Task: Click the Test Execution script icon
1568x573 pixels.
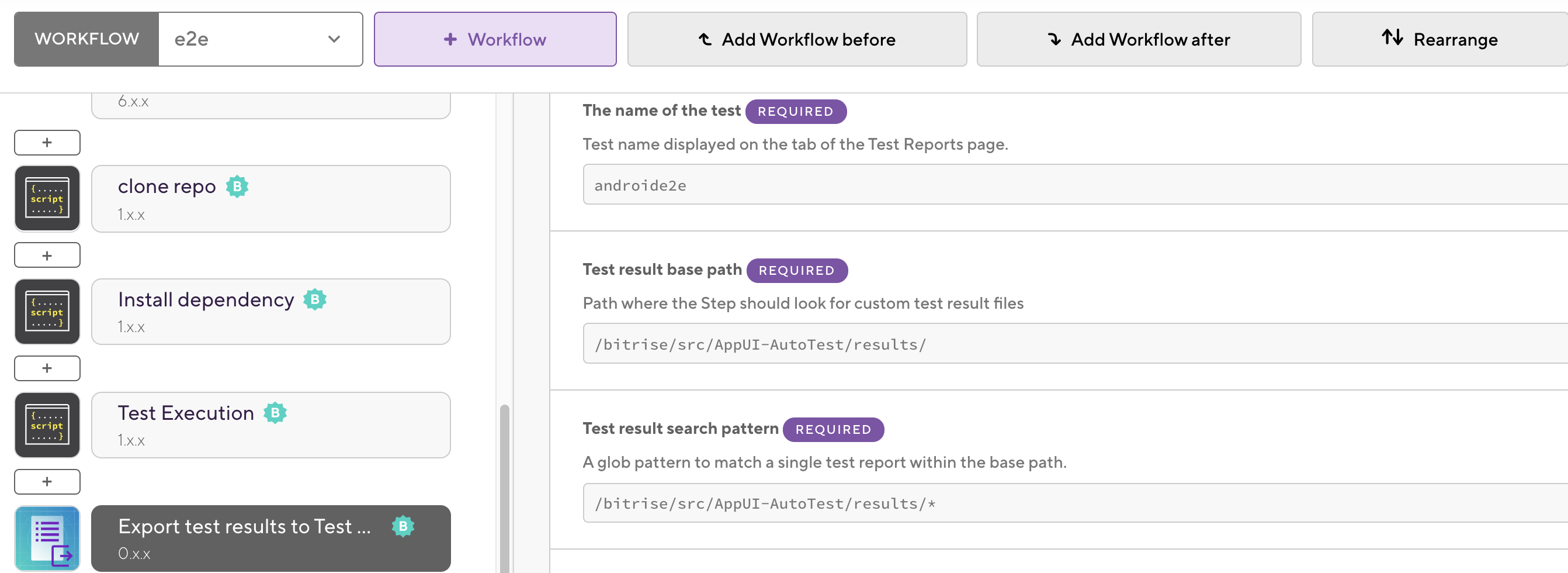Action: (47, 425)
